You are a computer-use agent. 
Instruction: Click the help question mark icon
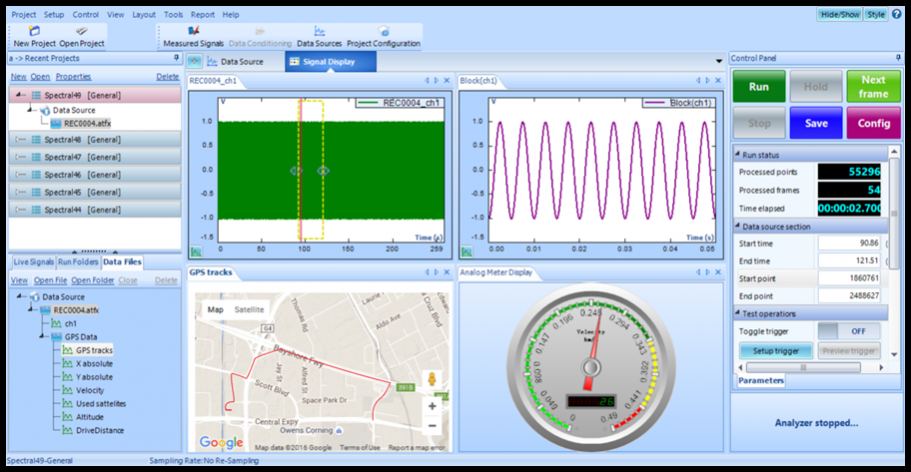pos(896,15)
